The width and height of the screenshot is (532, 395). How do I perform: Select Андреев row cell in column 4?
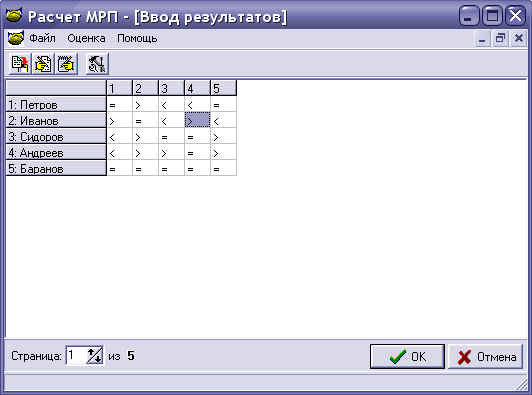197,152
